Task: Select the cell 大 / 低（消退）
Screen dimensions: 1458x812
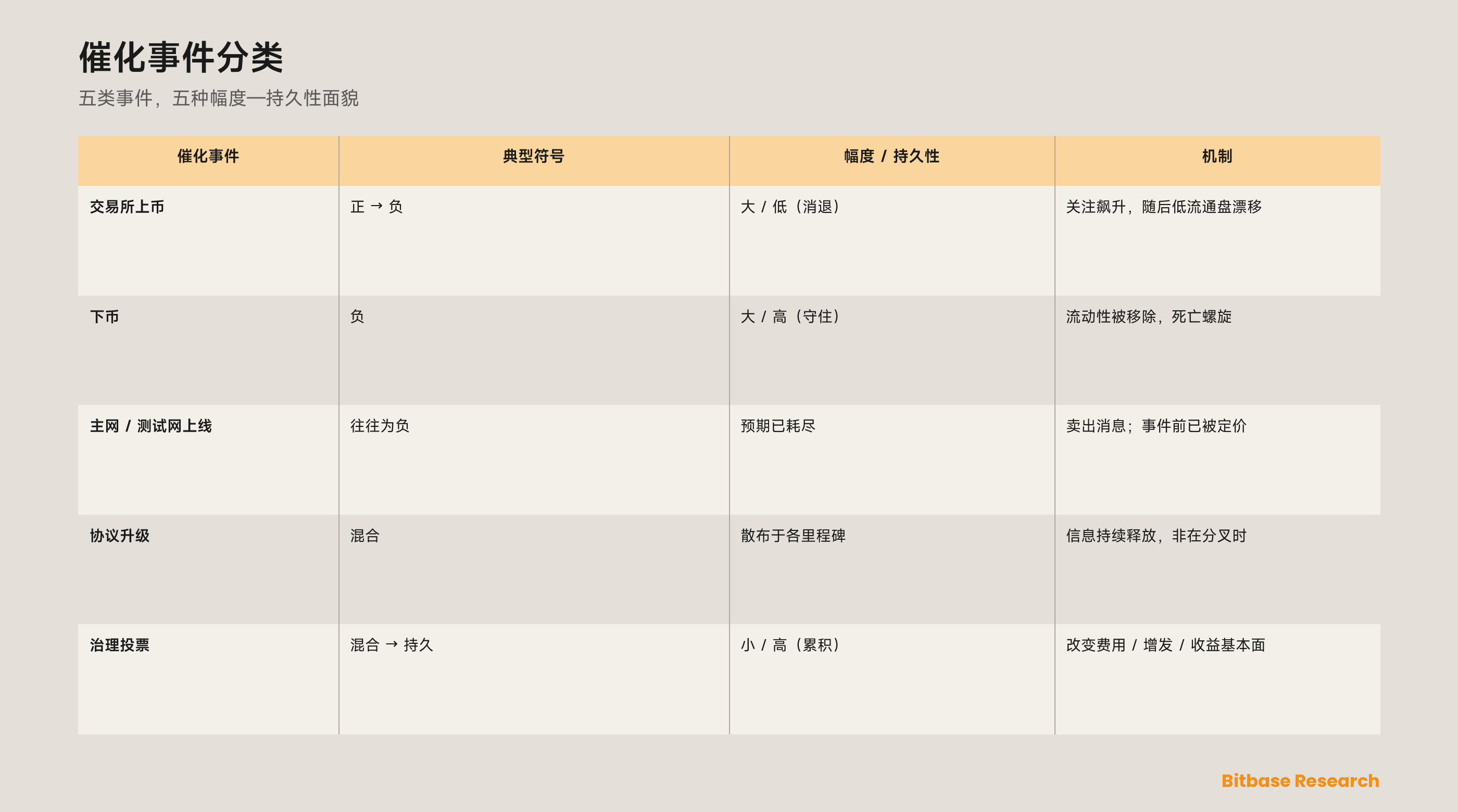Action: click(x=790, y=207)
